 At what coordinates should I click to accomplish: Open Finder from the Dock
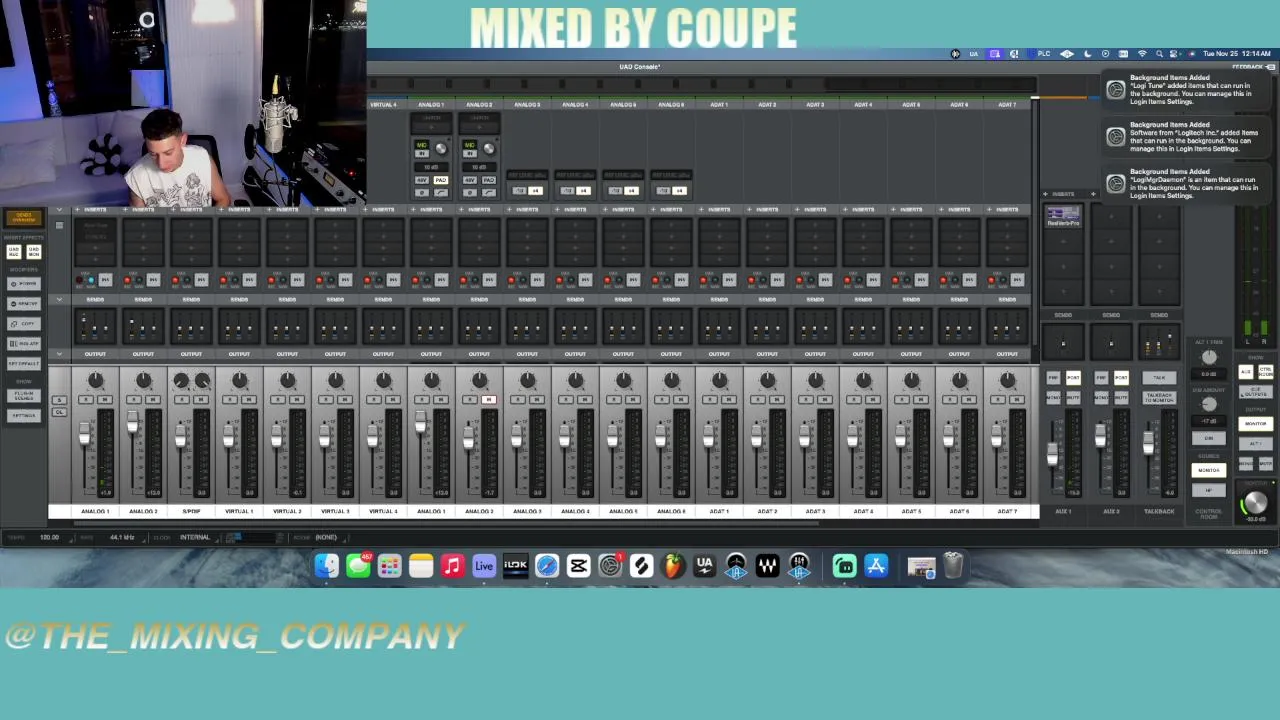326,566
